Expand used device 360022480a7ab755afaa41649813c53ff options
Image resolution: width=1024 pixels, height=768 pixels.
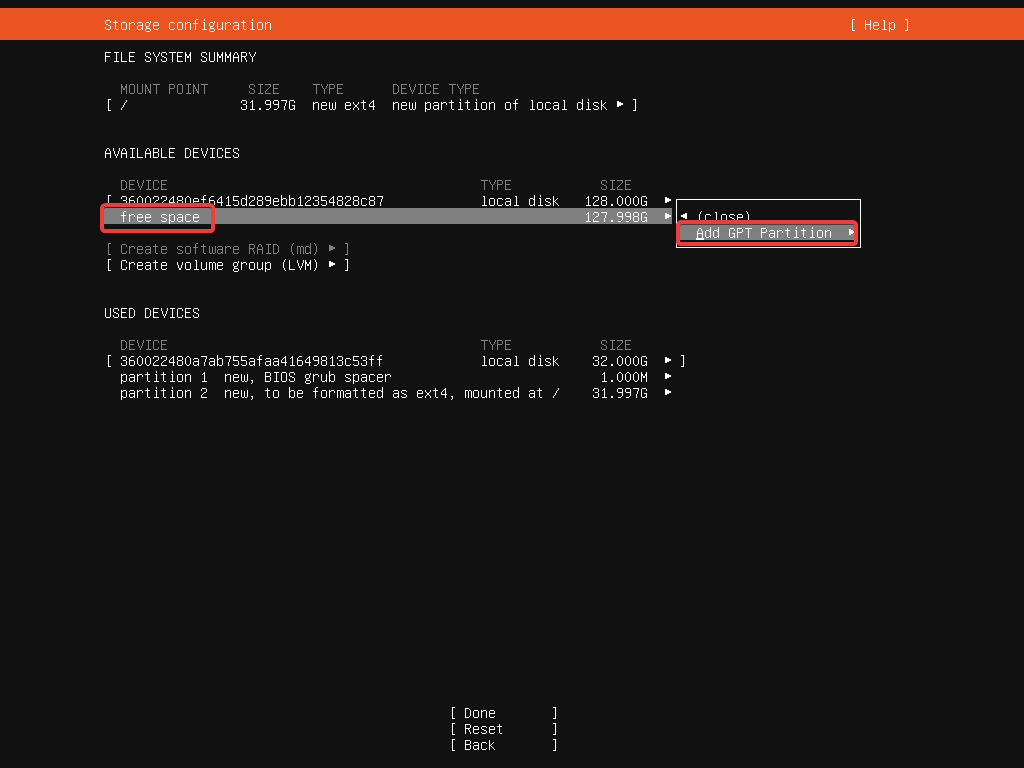[x=668, y=361]
